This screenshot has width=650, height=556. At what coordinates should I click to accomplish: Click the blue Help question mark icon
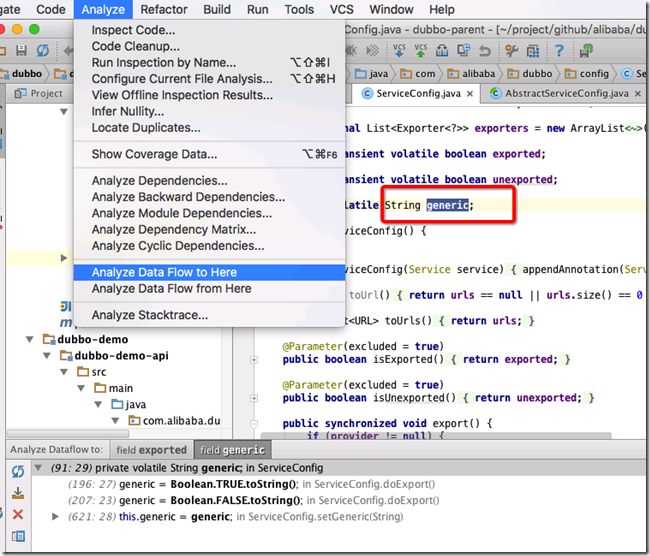559,51
